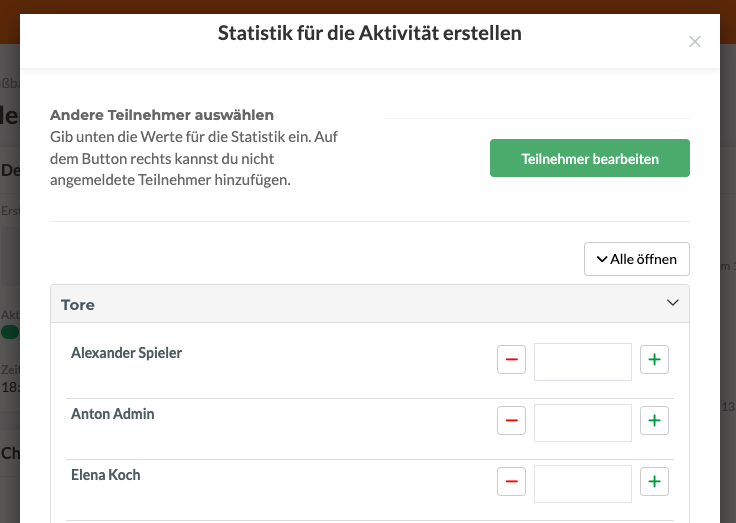
Task: Click the Tore panel header title
Action: (78, 304)
